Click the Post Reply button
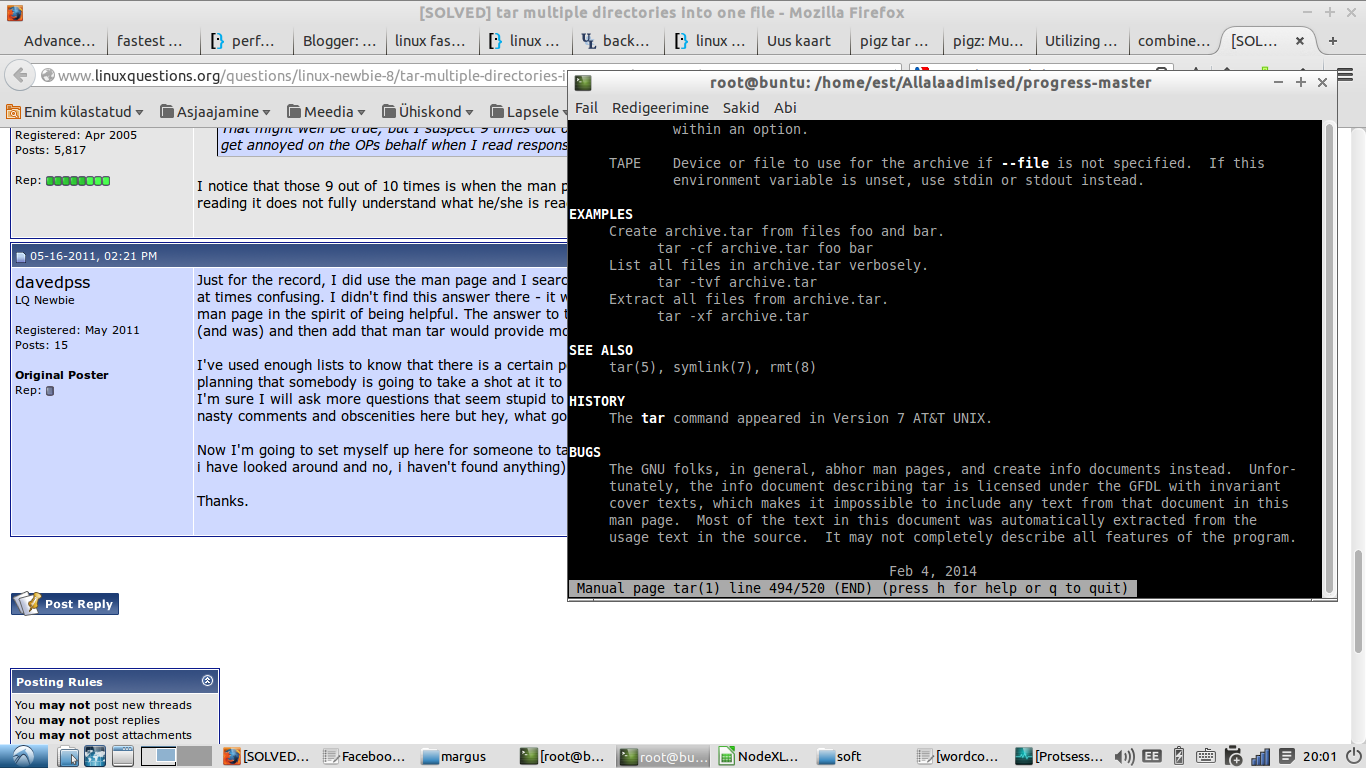The height and width of the screenshot is (768, 1366). click(x=65, y=604)
